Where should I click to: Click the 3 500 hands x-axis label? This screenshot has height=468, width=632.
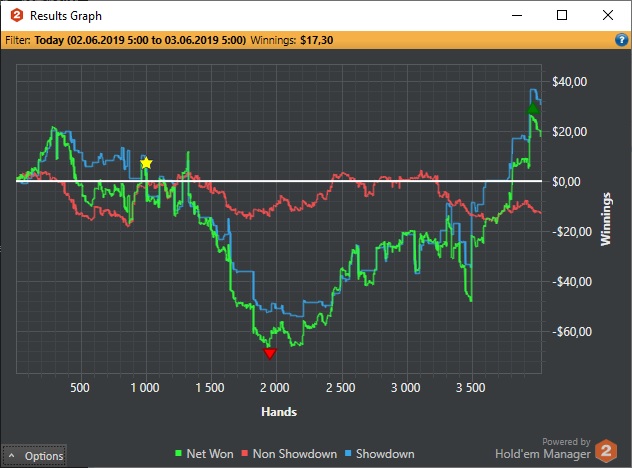click(470, 388)
